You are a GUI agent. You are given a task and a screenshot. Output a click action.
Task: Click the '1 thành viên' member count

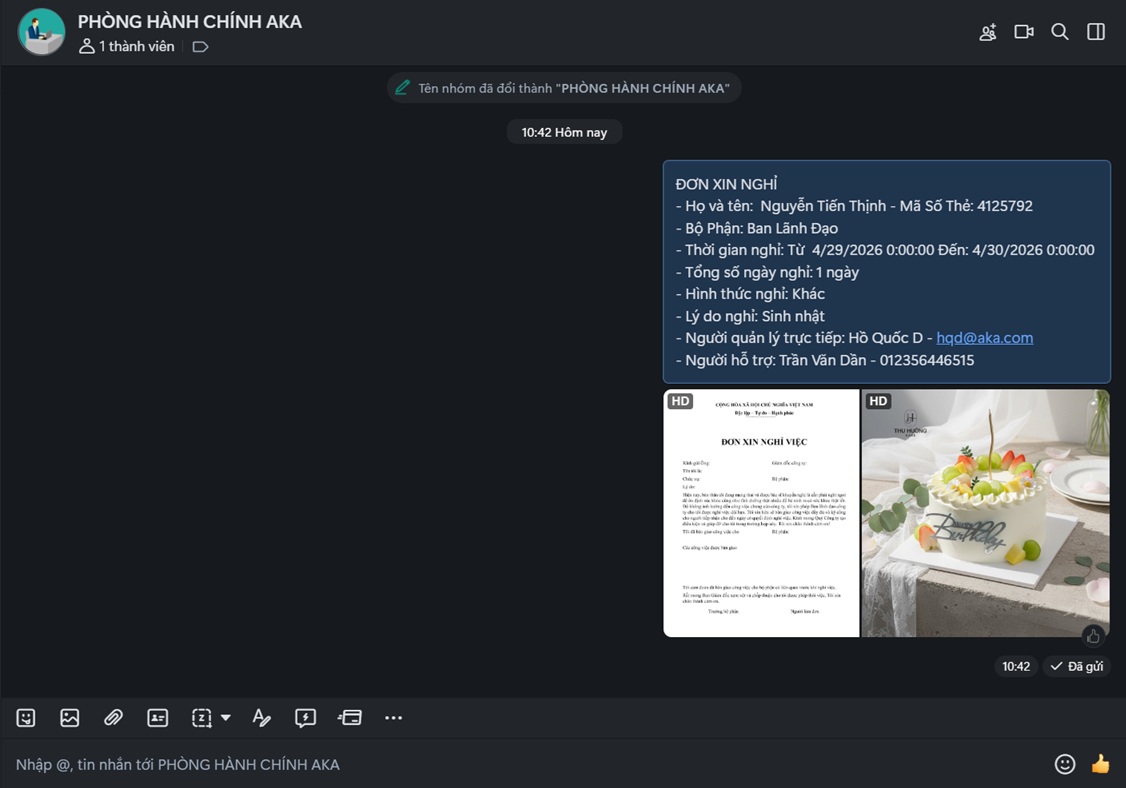[x=127, y=47]
